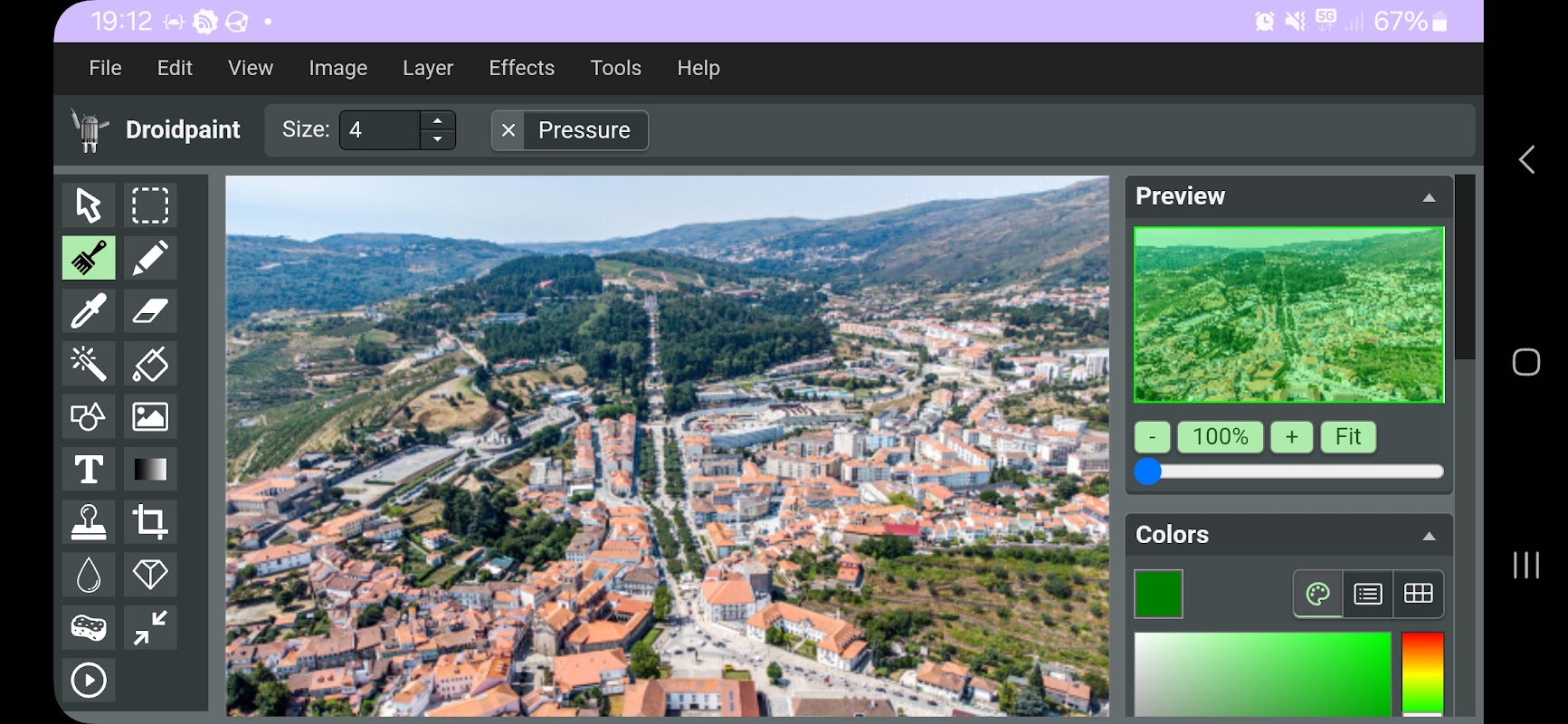Viewport: 1568px width, 724px height.
Task: Select the Text tool
Action: 89,470
